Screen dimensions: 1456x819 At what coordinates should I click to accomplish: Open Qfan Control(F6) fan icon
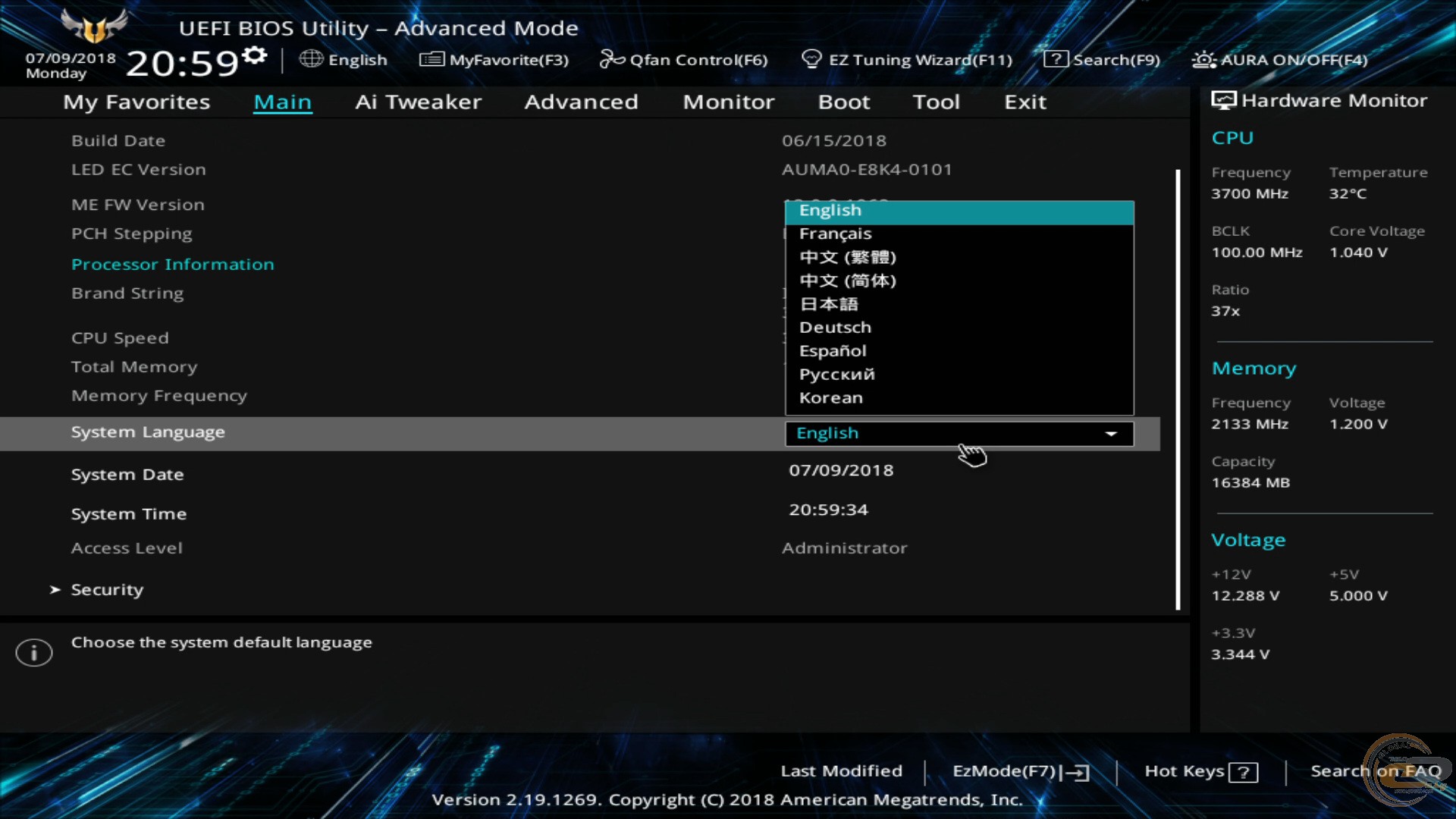611,59
